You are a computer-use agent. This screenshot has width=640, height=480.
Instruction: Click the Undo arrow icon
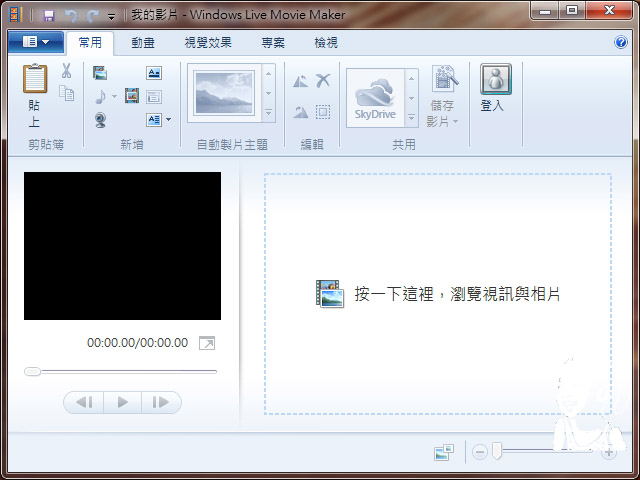71,16
